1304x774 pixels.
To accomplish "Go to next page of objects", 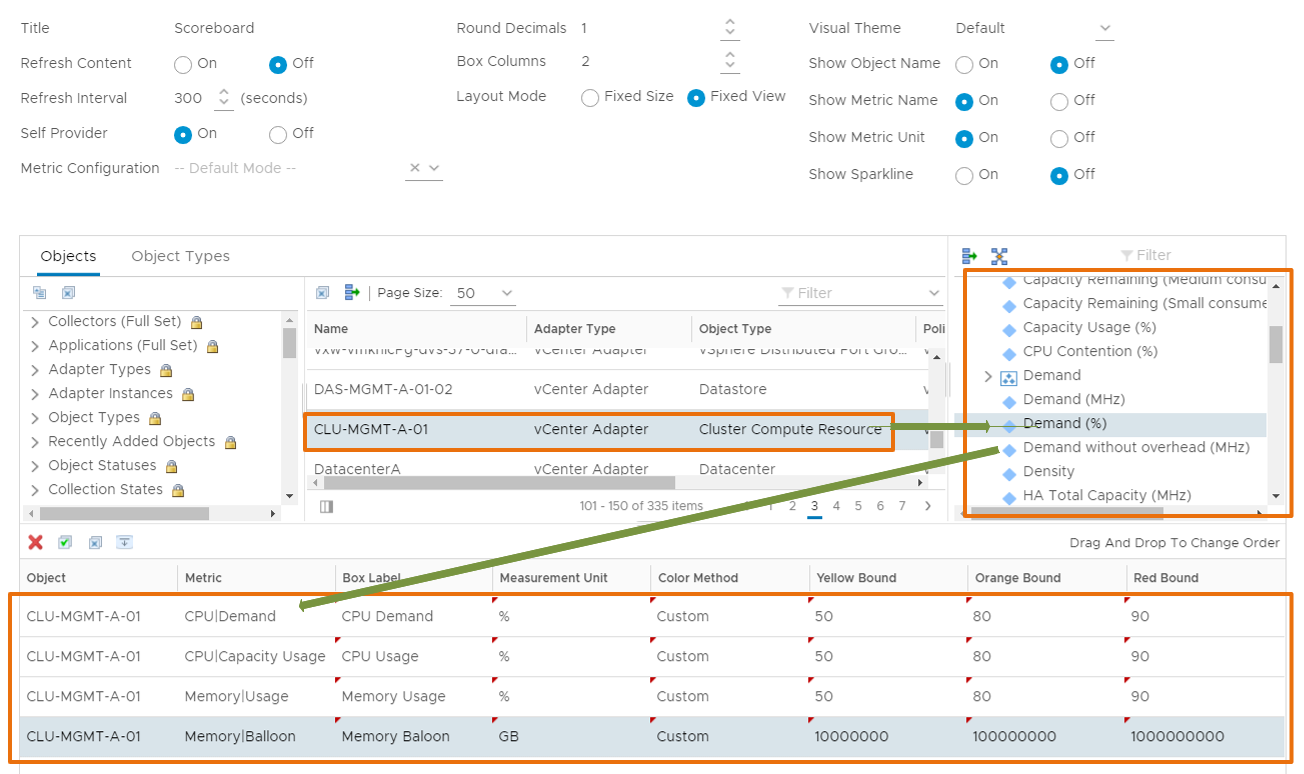I will click(x=928, y=506).
